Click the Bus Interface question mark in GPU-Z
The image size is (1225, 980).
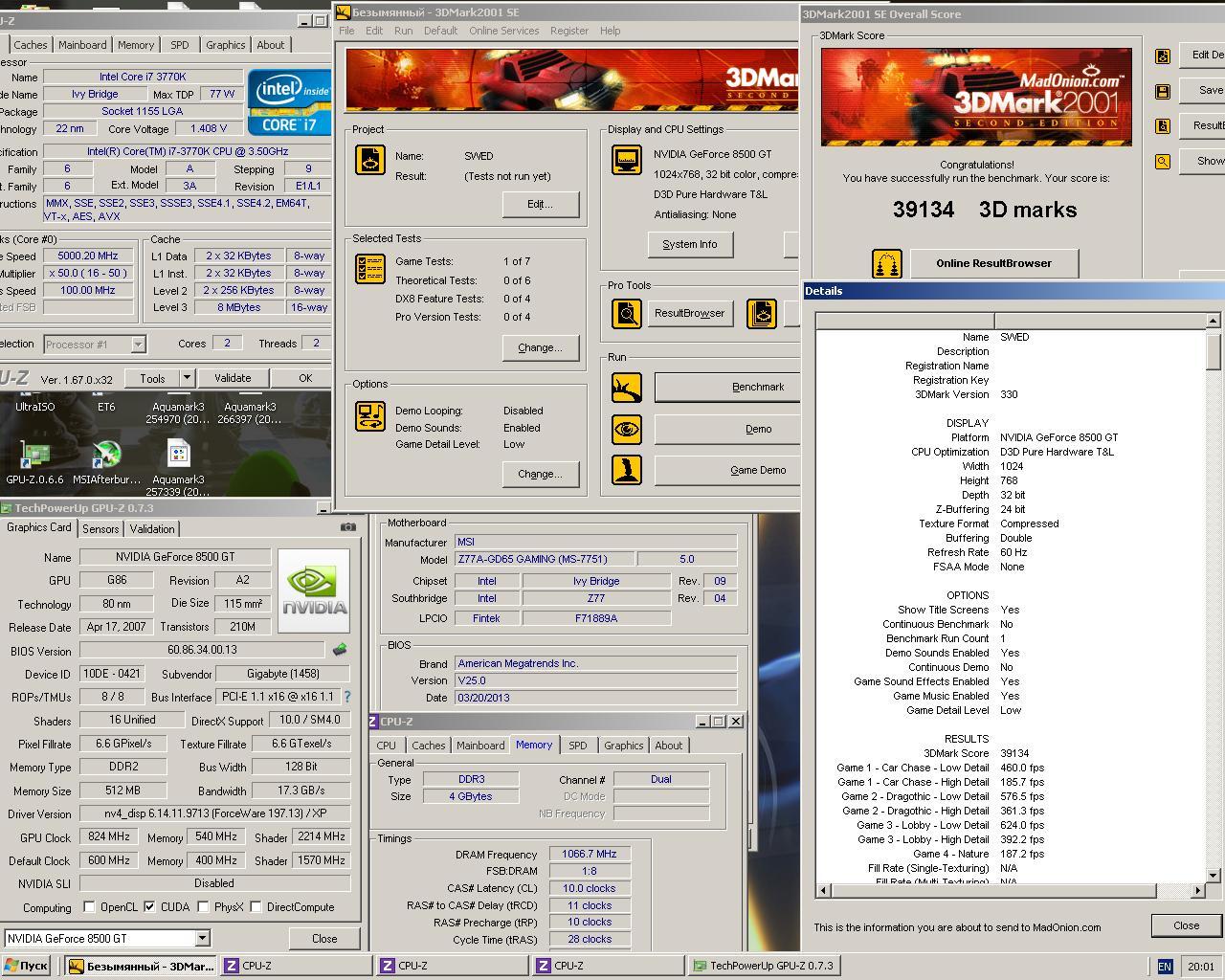(x=346, y=697)
